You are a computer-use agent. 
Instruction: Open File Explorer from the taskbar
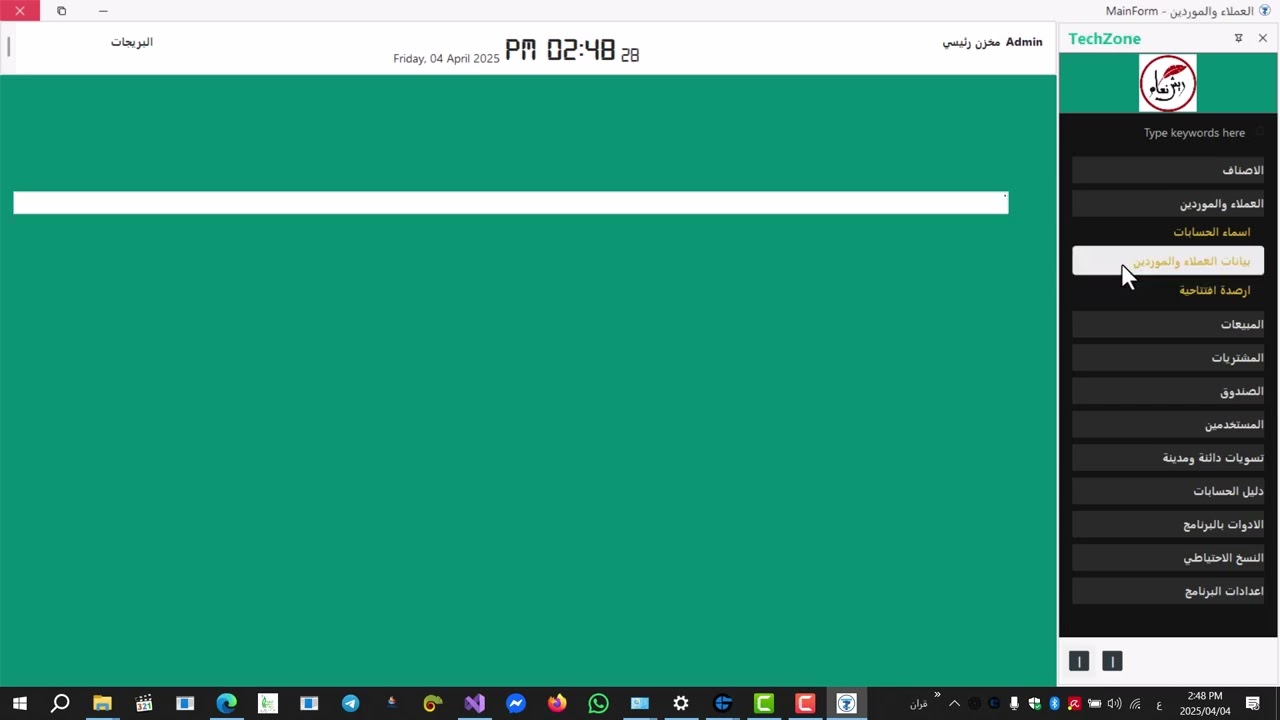[102, 703]
